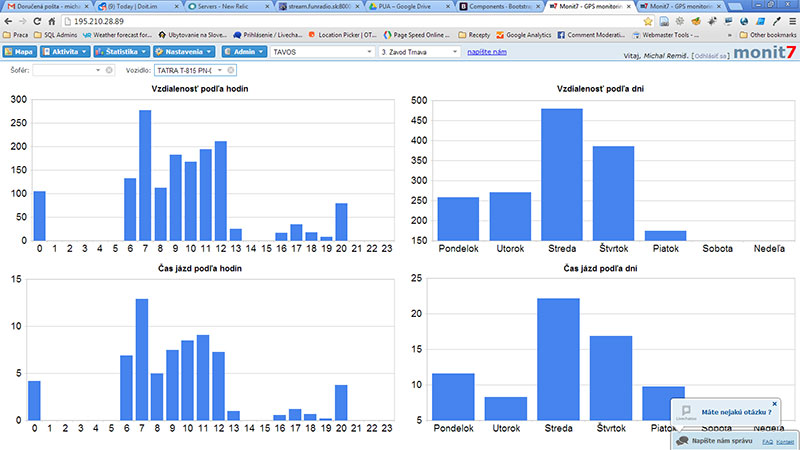Click the LiveChat speech bubble icon
Image resolution: width=800 pixels, height=450 pixels.
tap(687, 409)
